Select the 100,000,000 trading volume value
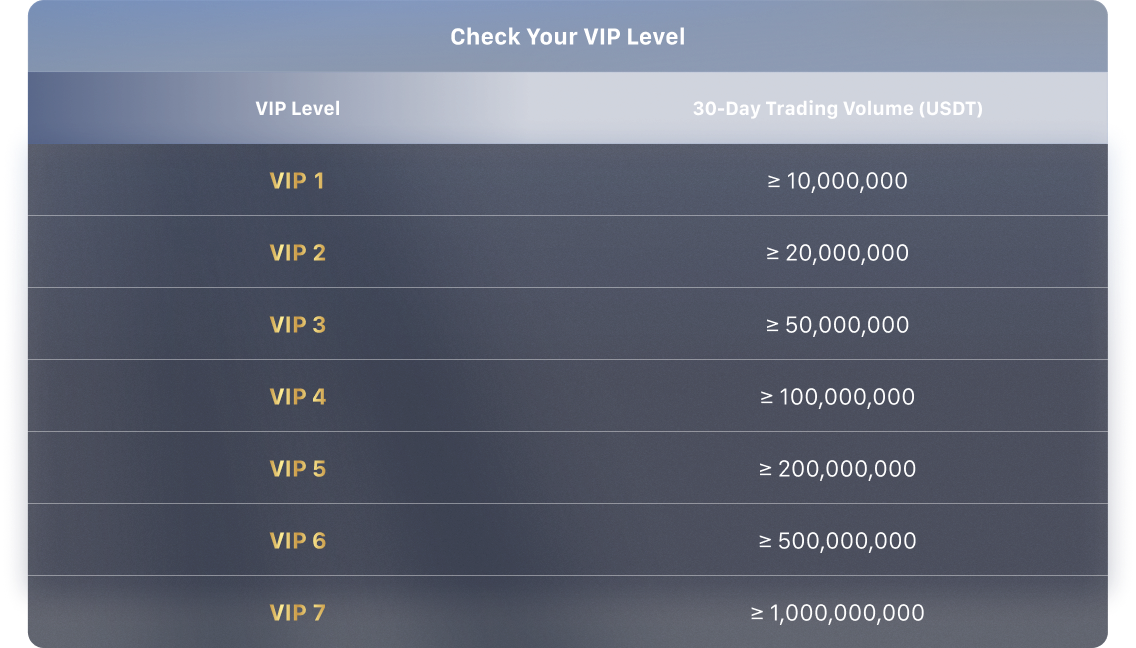 tap(847, 397)
